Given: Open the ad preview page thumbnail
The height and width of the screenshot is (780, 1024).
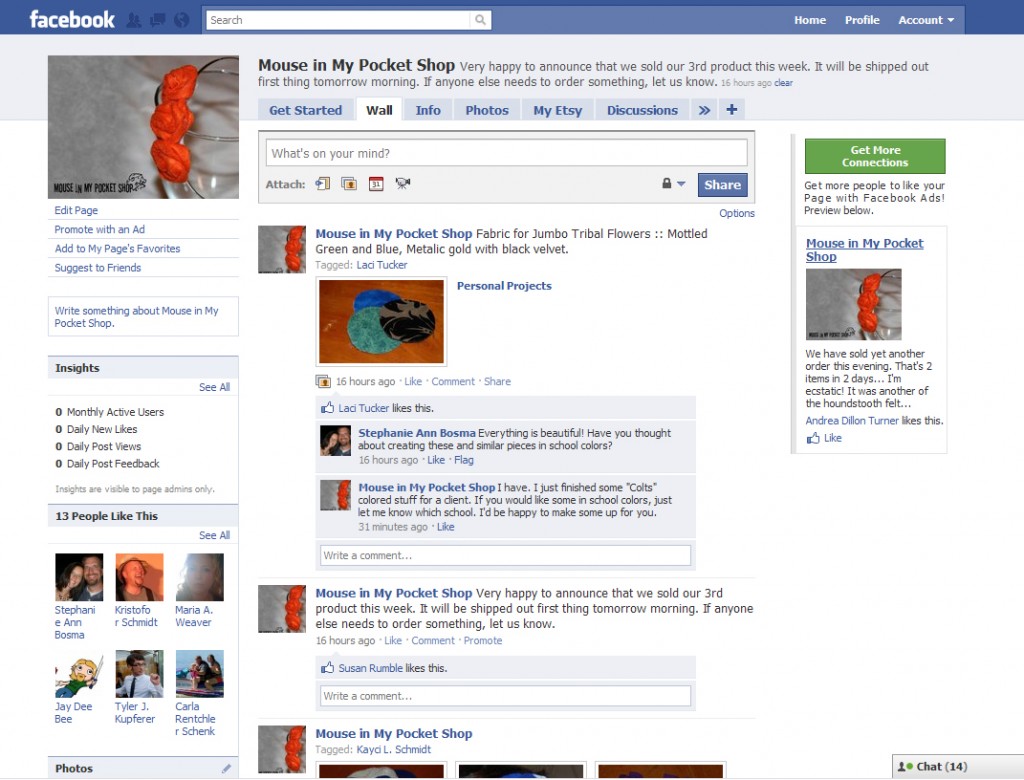Looking at the screenshot, I should 853,304.
